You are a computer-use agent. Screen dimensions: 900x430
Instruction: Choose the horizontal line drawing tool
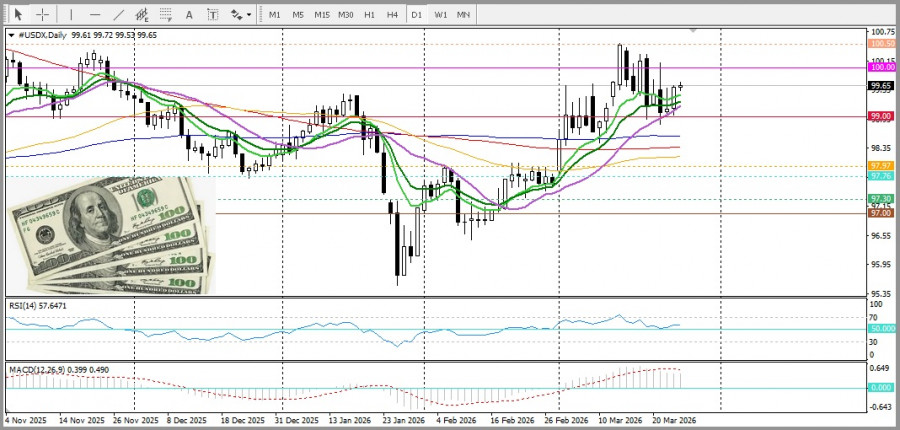(x=95, y=15)
